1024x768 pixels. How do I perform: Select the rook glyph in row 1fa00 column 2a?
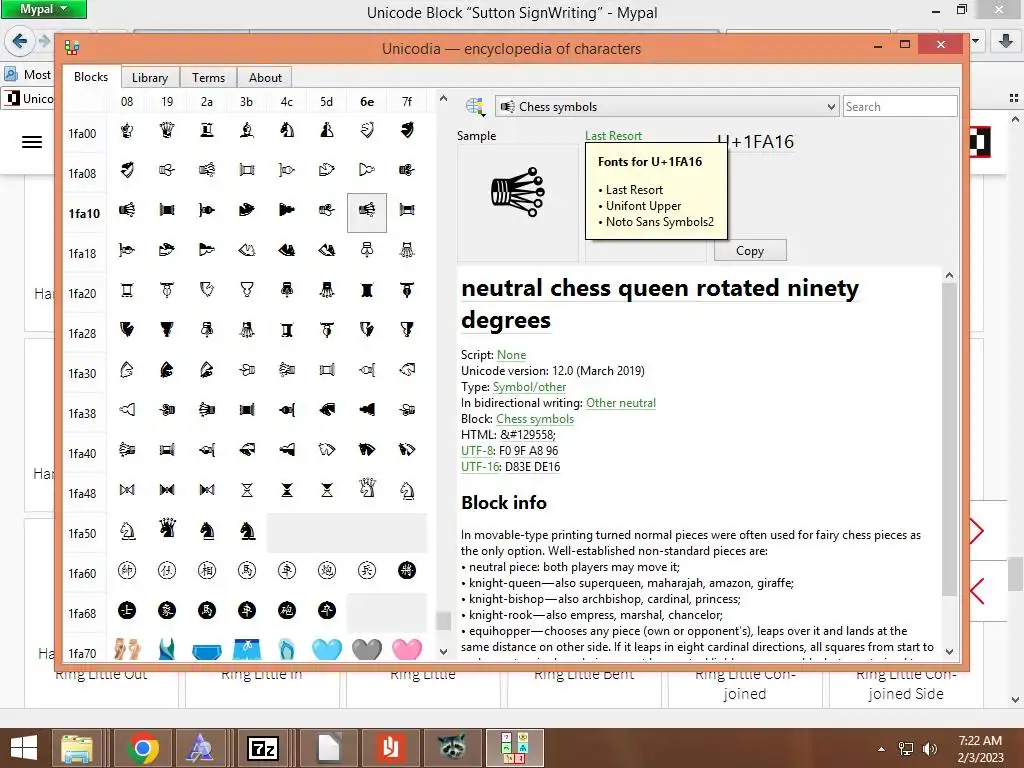207,131
